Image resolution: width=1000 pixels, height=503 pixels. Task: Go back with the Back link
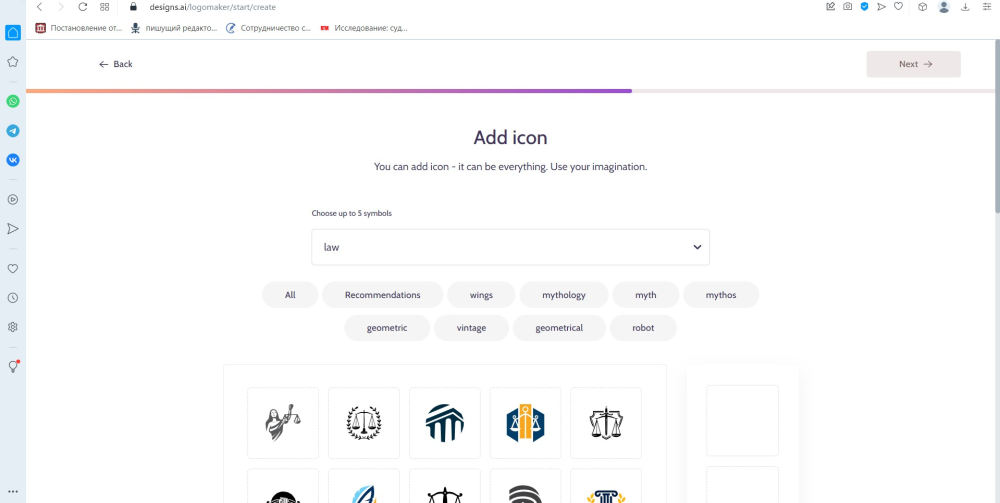coord(116,64)
